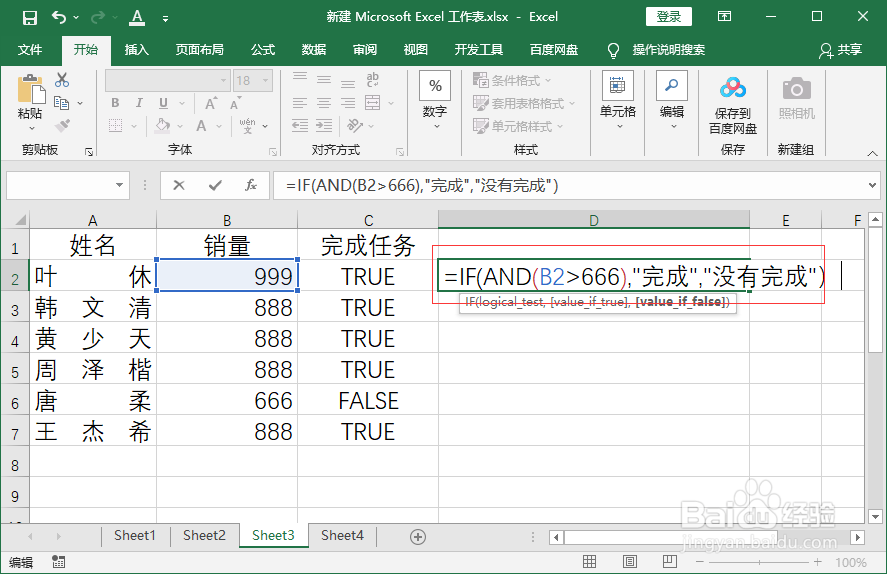
Task: Switch to the Sheet4 tab
Action: pos(342,535)
